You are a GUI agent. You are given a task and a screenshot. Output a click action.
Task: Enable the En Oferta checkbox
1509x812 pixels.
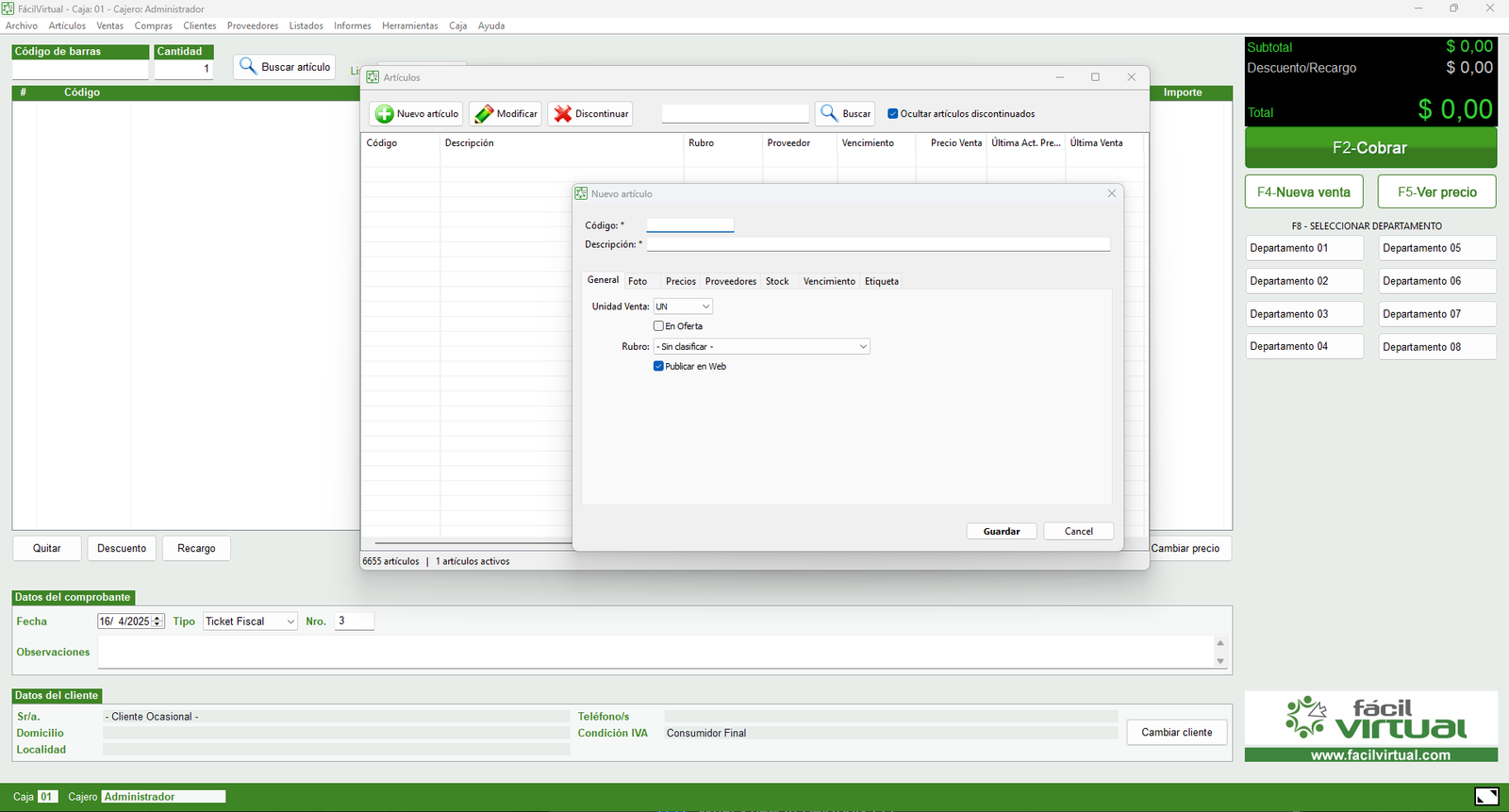coord(659,326)
